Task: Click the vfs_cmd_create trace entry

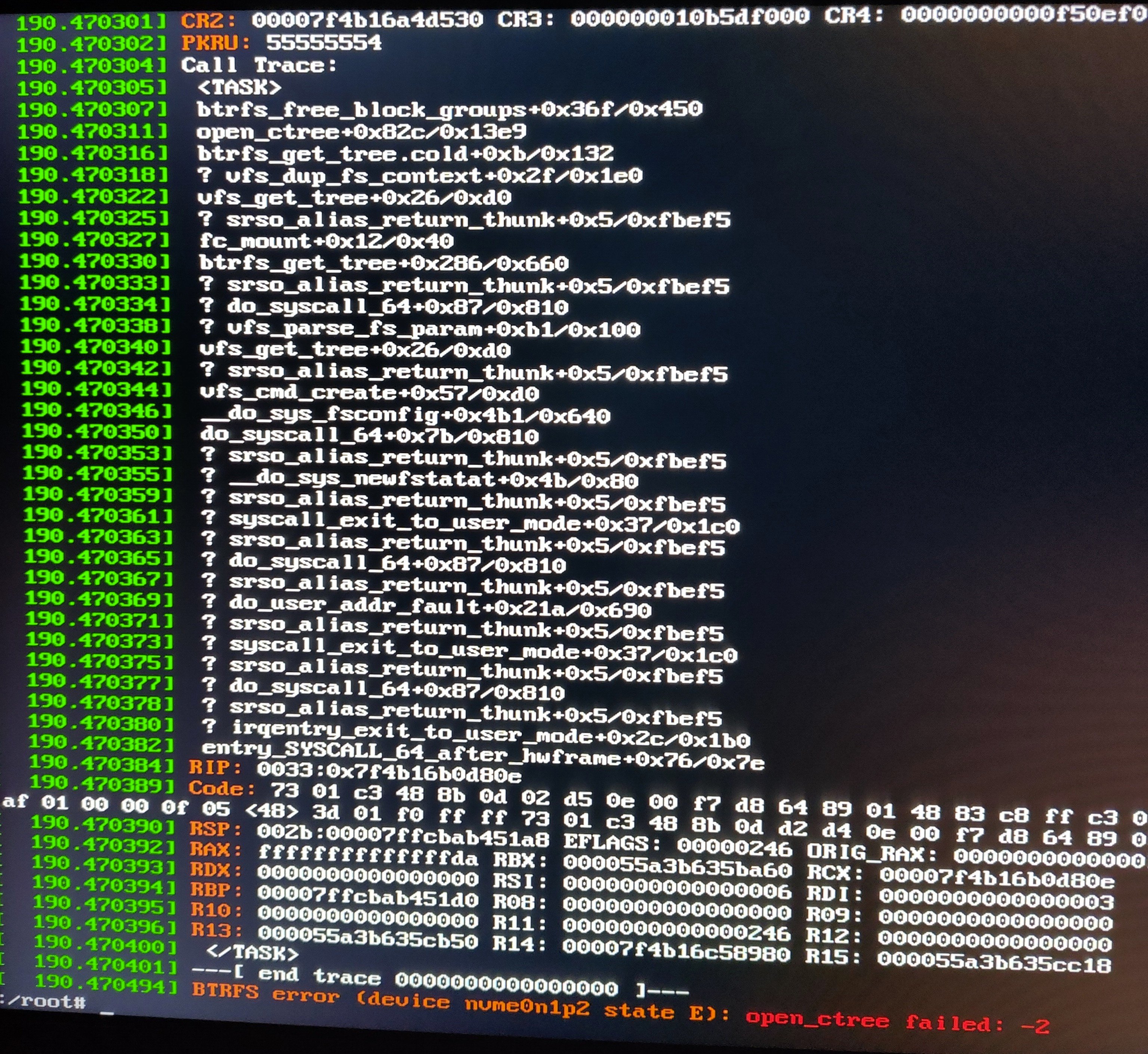Action: pyautogui.click(x=368, y=392)
